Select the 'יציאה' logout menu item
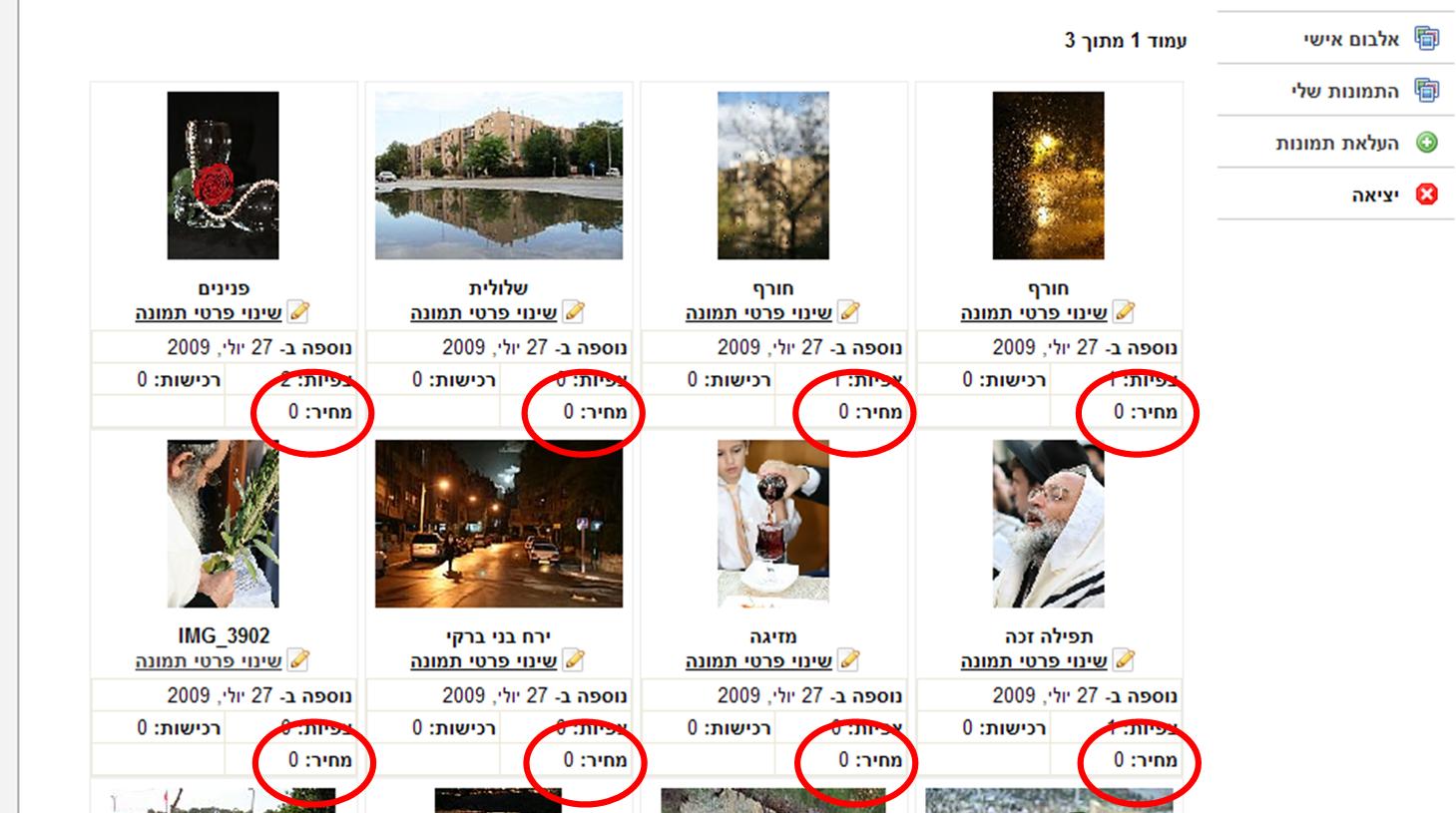The width and height of the screenshot is (1456, 813). (1376, 195)
